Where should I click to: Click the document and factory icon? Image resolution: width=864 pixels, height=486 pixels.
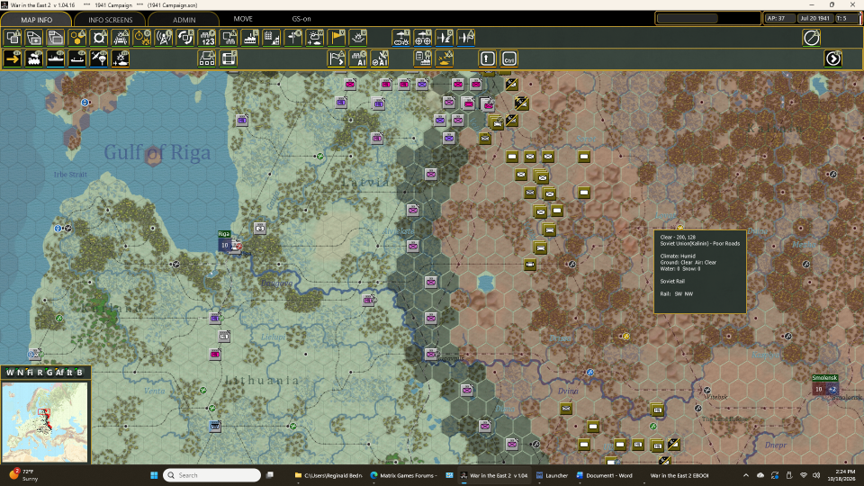[423, 58]
